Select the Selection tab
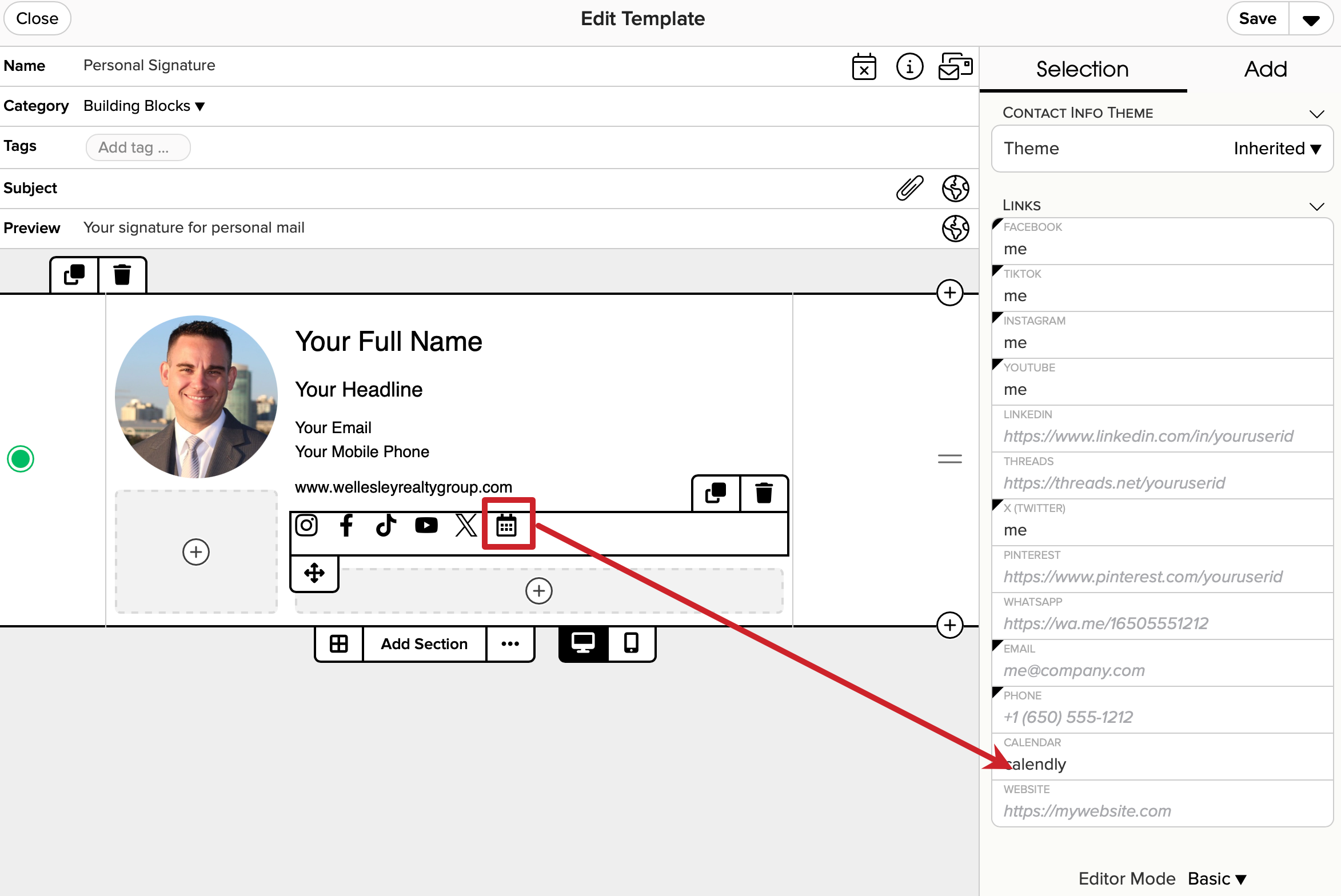This screenshot has height=896, width=1341. pyautogui.click(x=1082, y=69)
